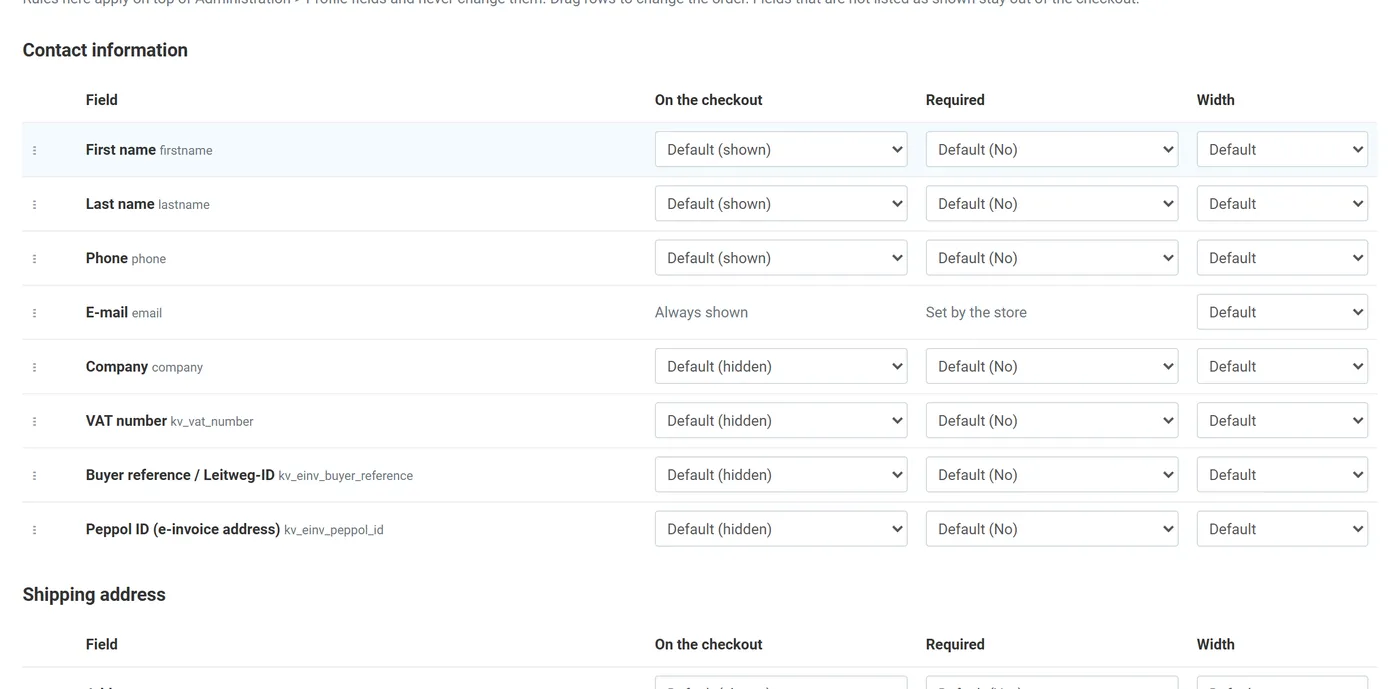Screen dimensions: 1400x689
Task: Click the drag handle of E-mail row
Action: pyautogui.click(x=34, y=313)
